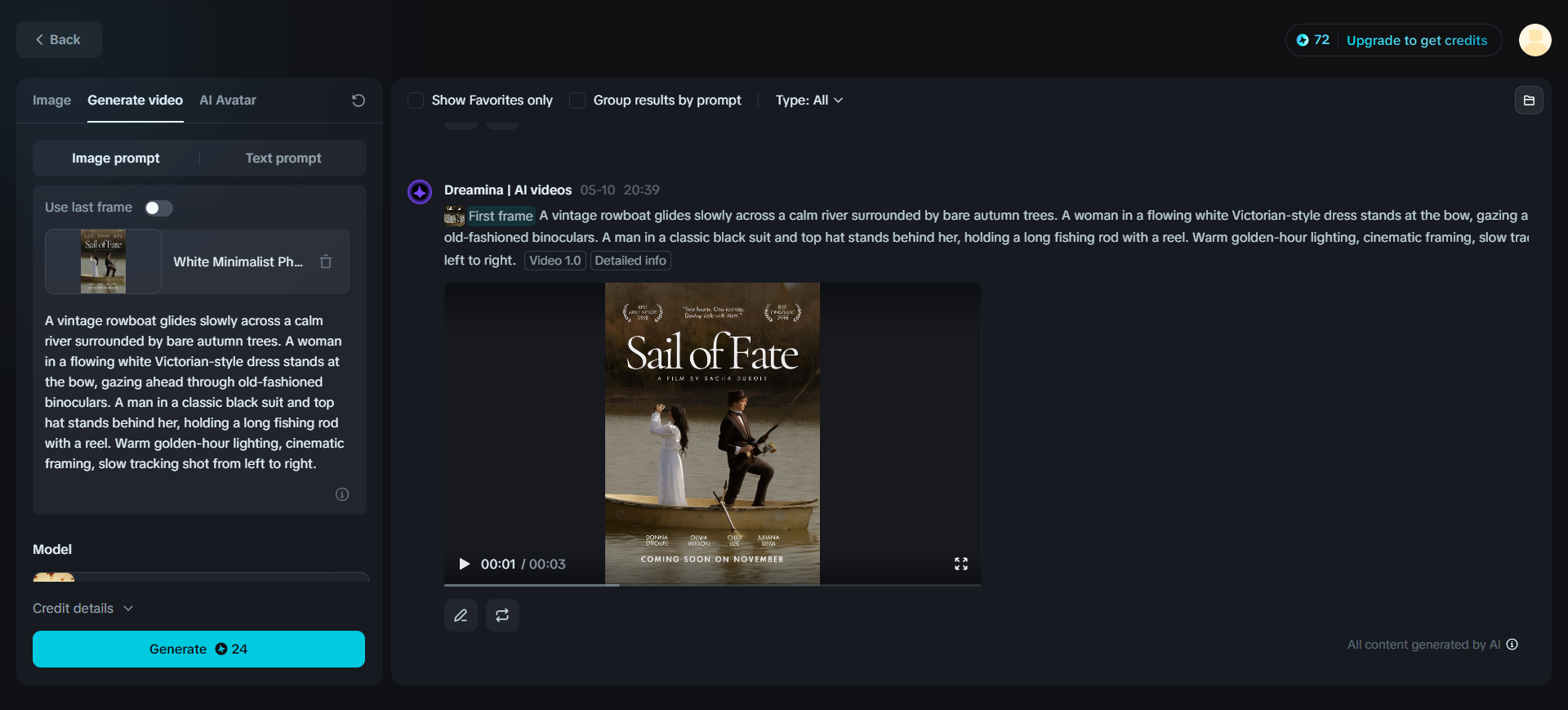Click the Generate 24 button
Viewport: 1568px width, 710px height.
[x=198, y=649]
